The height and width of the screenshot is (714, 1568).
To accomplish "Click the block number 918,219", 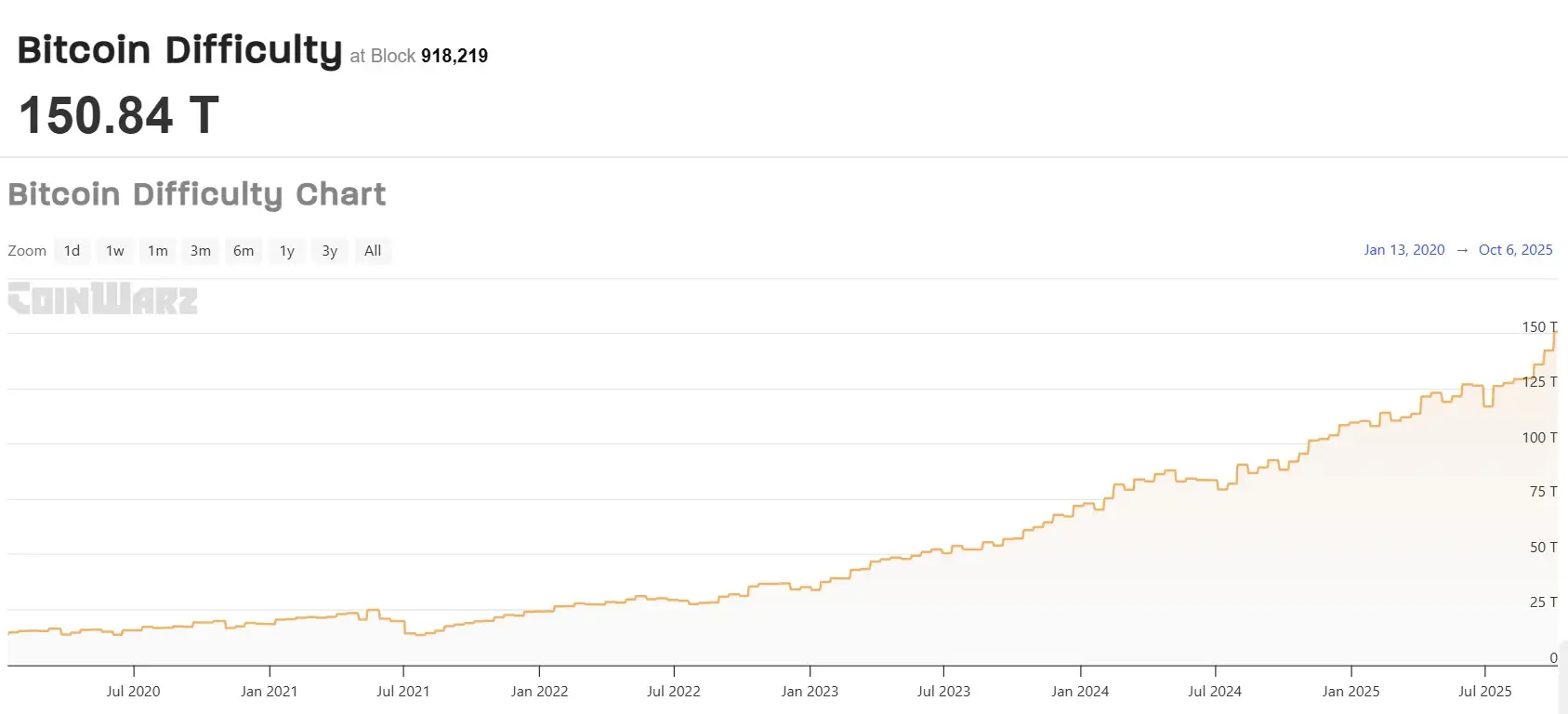I will pos(455,56).
